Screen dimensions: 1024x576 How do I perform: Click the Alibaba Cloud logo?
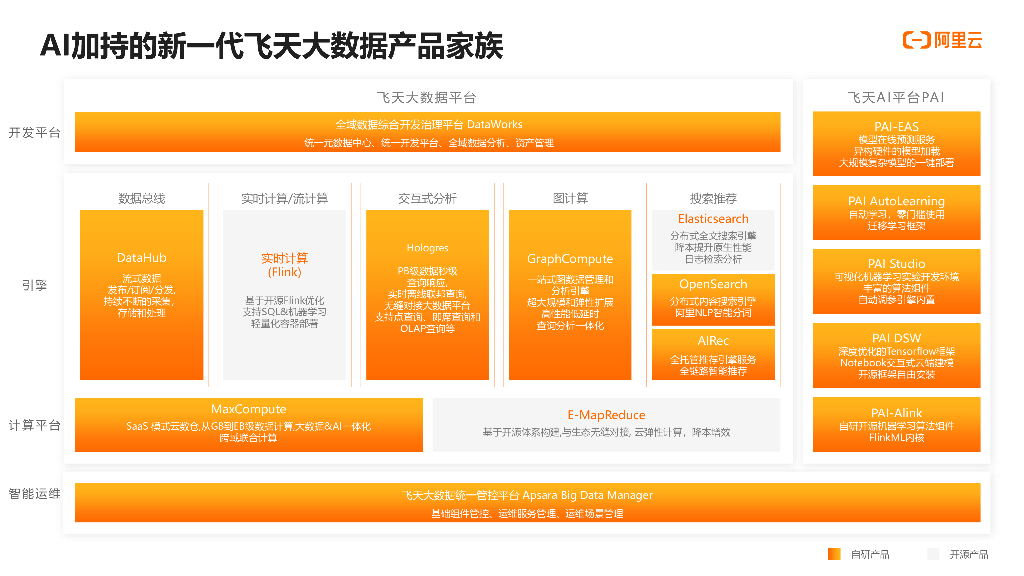click(x=942, y=40)
